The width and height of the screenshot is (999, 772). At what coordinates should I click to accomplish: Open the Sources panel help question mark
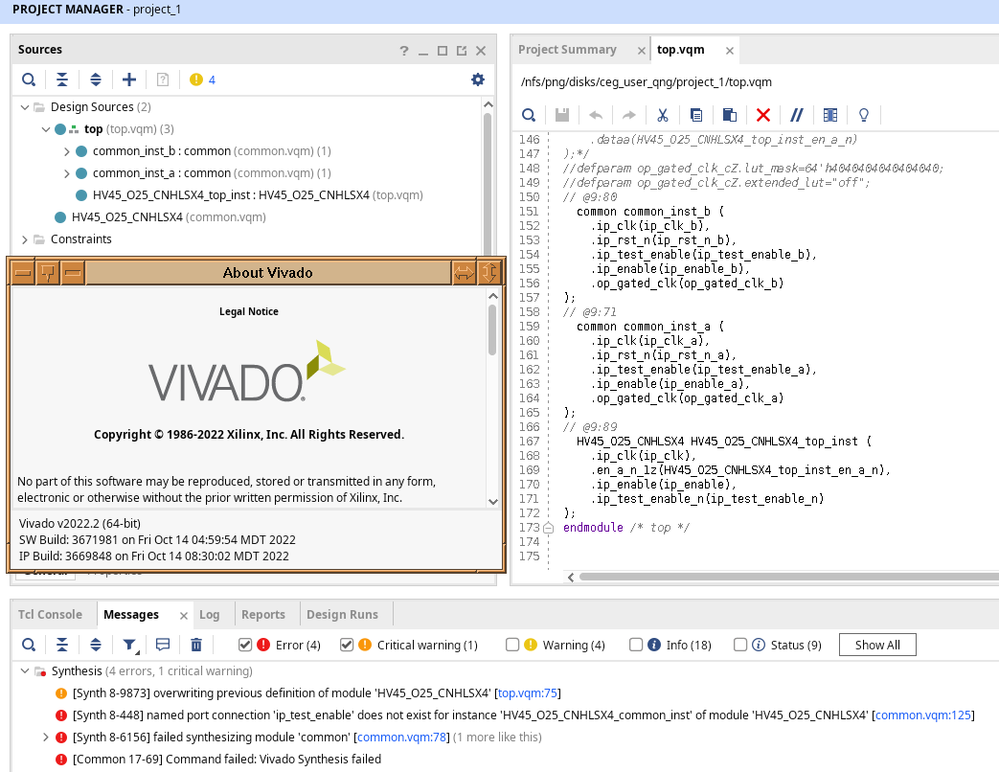tap(404, 50)
